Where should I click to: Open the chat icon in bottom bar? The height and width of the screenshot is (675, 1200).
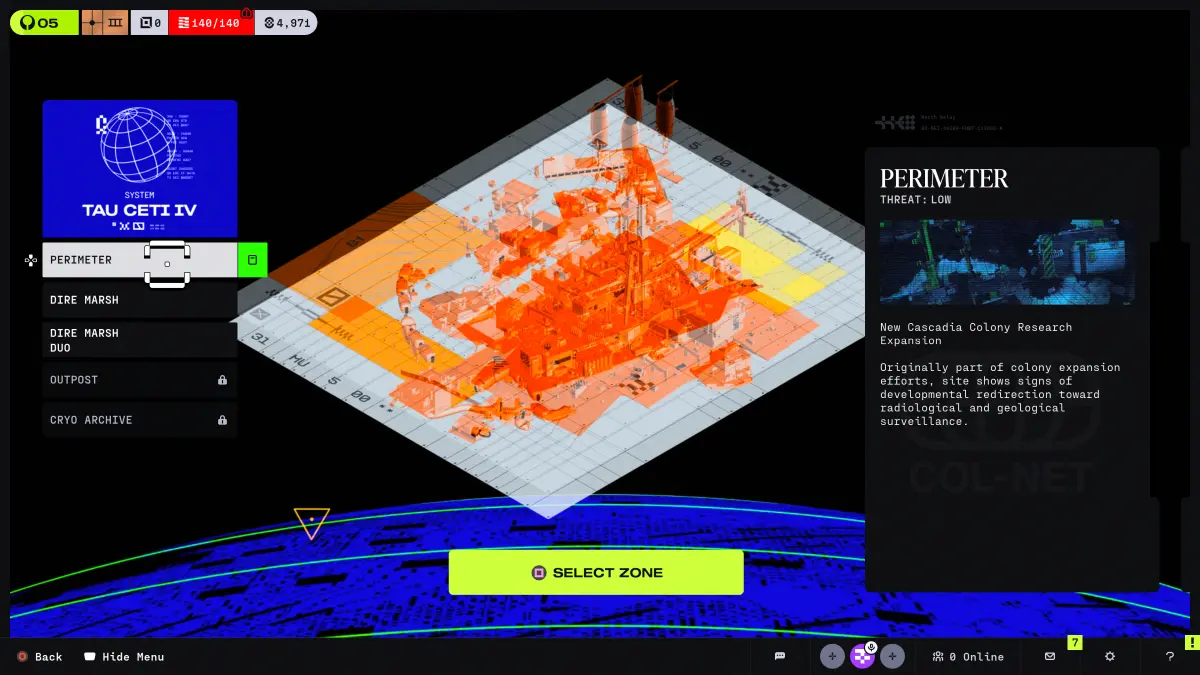pos(780,656)
